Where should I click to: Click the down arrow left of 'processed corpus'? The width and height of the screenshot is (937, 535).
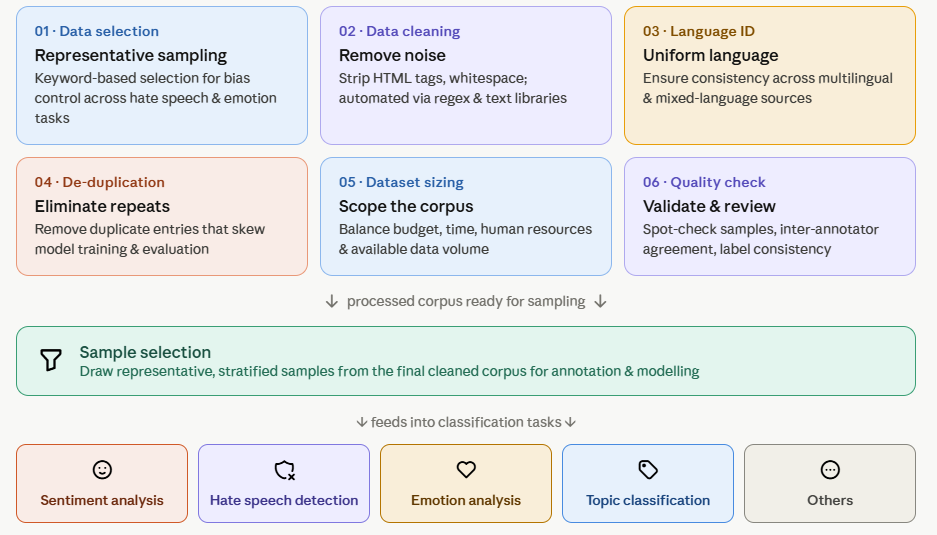(332, 301)
